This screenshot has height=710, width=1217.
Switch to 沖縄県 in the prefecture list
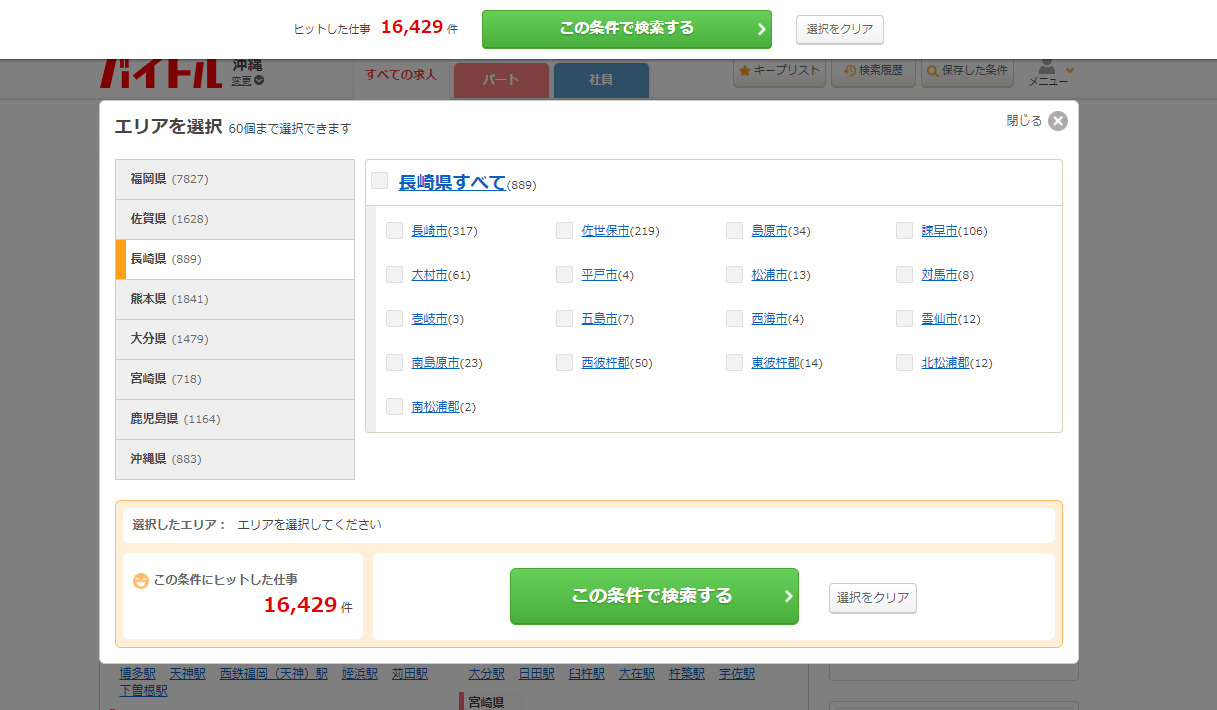click(235, 459)
